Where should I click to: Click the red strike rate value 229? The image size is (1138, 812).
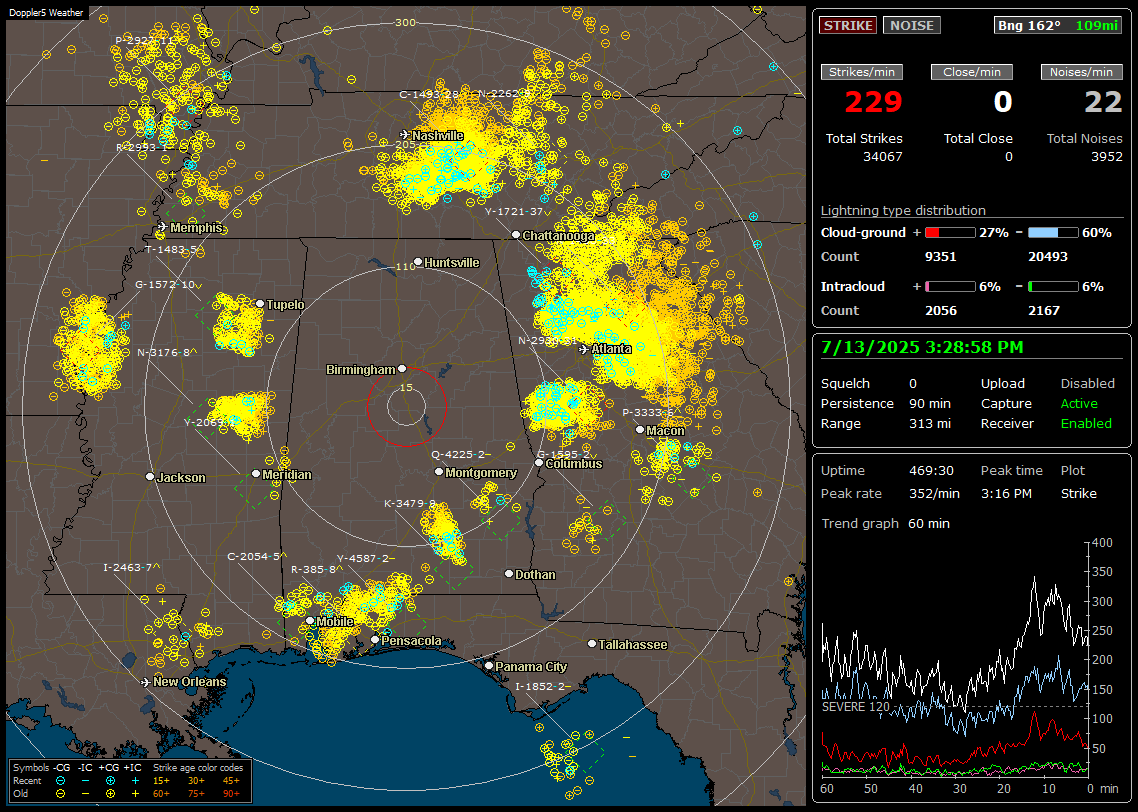(x=873, y=102)
